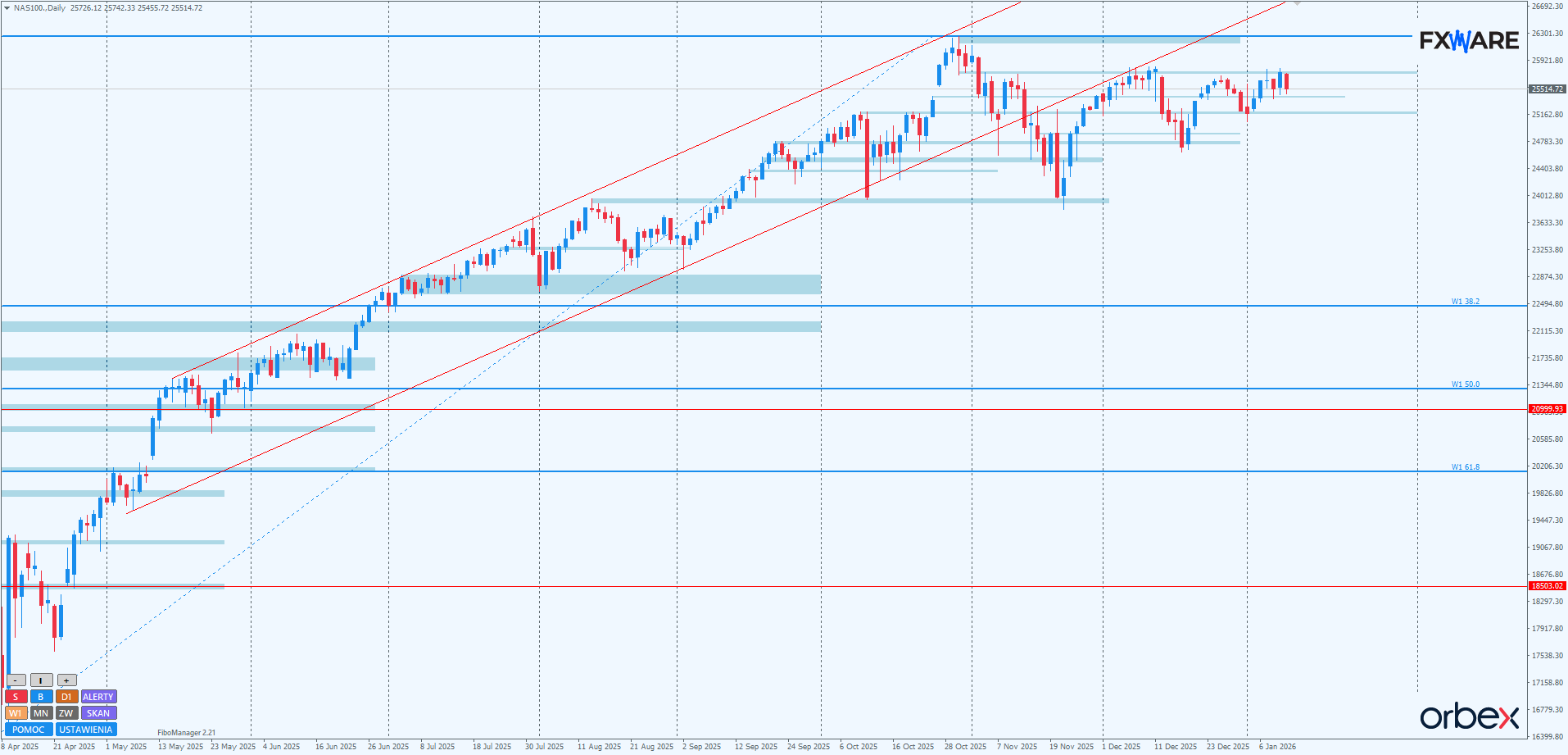The width and height of the screenshot is (1568, 755).
Task: Toggle the ZW button
Action: 66,713
